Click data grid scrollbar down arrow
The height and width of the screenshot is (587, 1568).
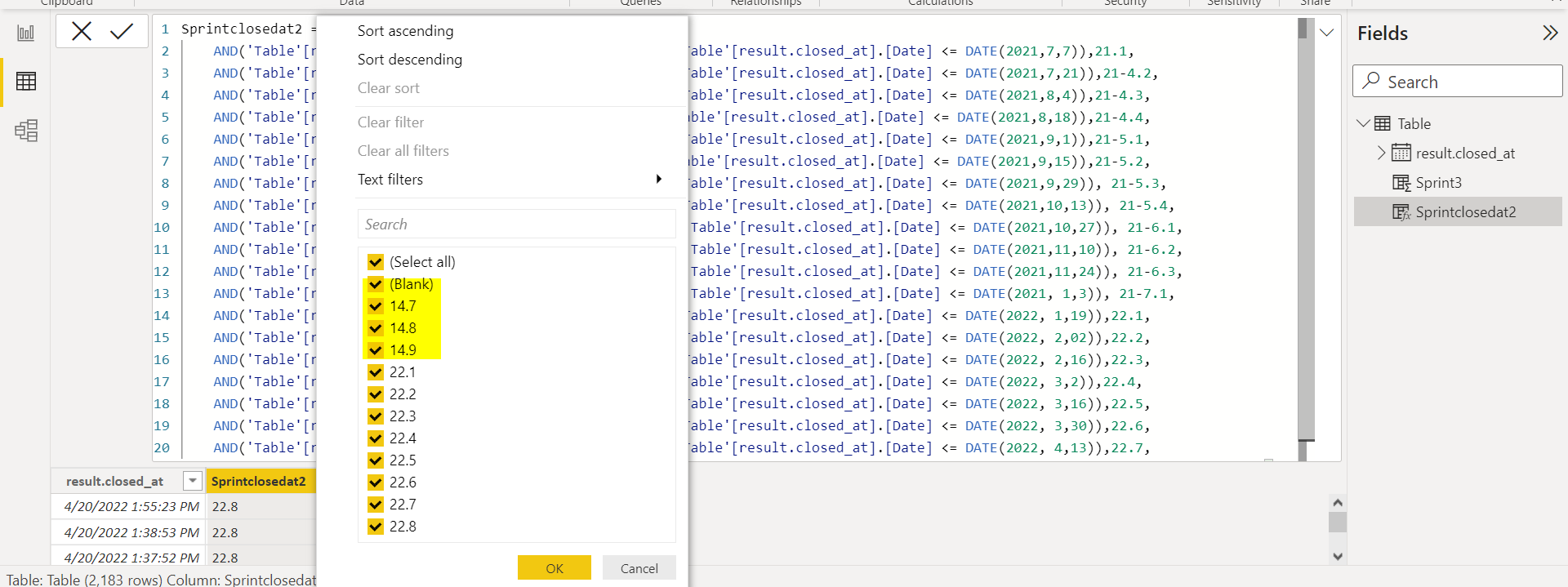[1338, 556]
